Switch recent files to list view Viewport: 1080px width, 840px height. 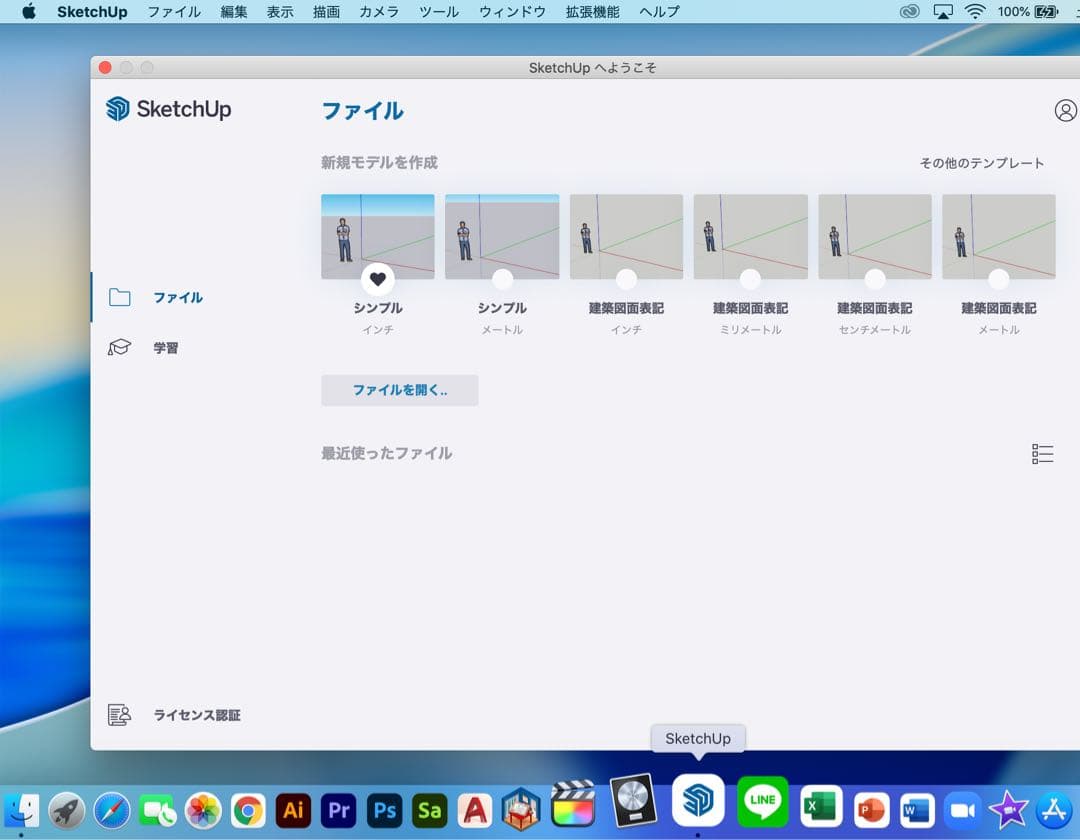pyautogui.click(x=1041, y=453)
